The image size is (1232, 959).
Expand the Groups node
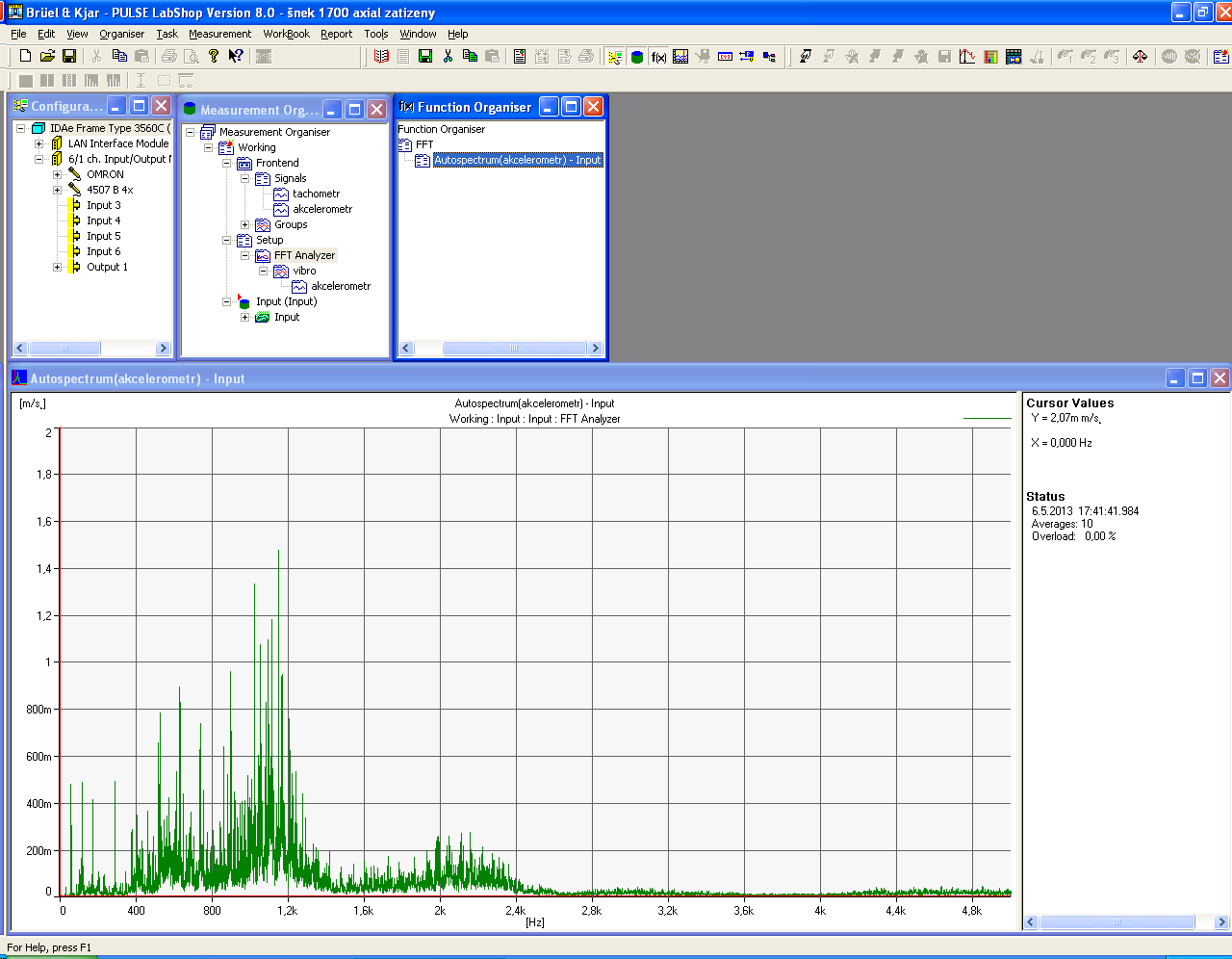[245, 224]
